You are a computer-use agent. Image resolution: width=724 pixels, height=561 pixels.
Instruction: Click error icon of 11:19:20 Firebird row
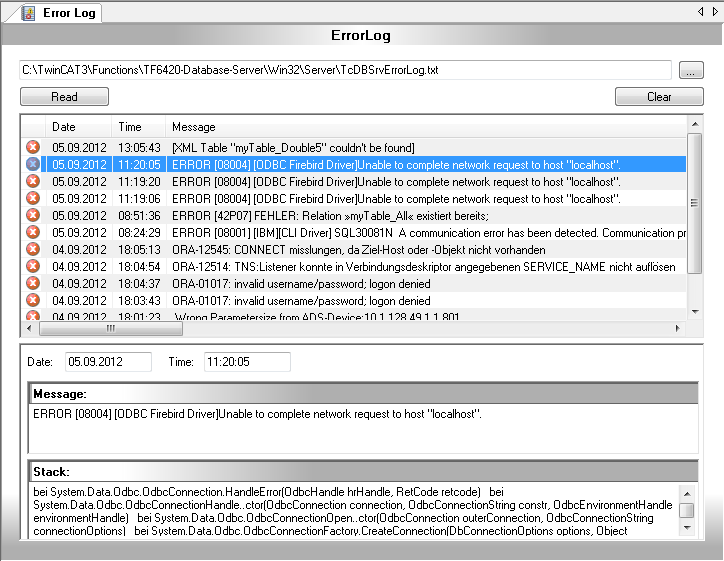(33, 181)
